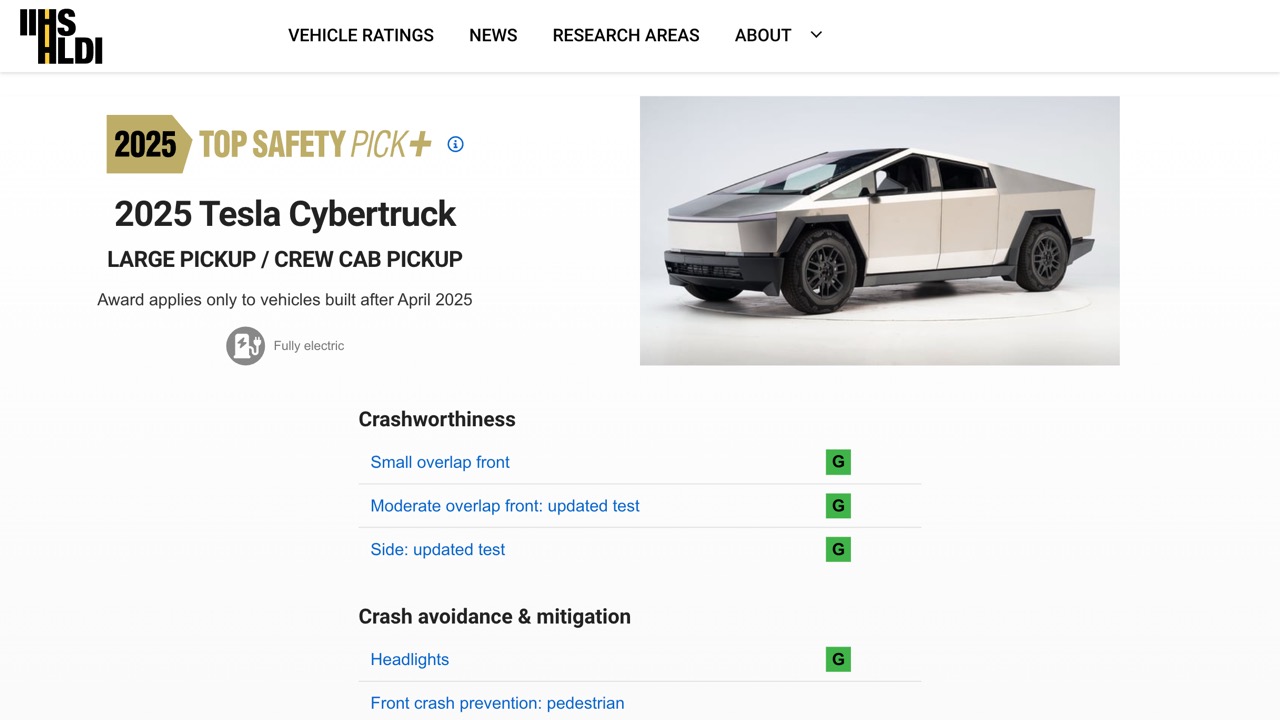Click the G rating for Moderate overlap front
Image resolution: width=1280 pixels, height=720 pixels.
click(838, 506)
